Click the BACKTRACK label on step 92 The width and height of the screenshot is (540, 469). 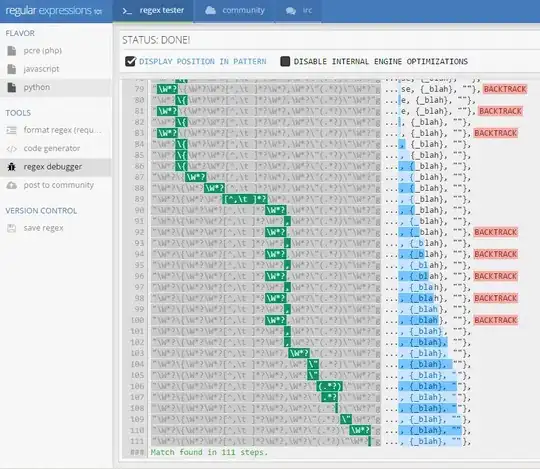(x=496, y=232)
